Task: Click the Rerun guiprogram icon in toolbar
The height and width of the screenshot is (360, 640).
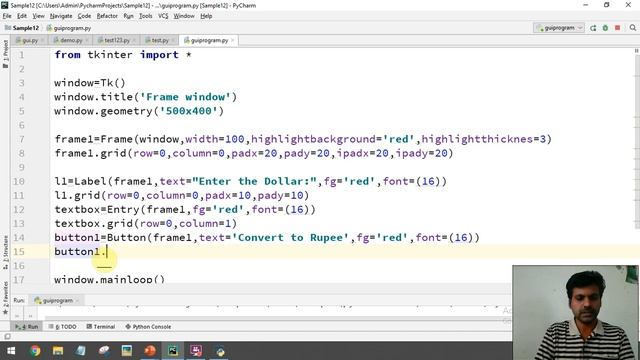Action: [593, 28]
